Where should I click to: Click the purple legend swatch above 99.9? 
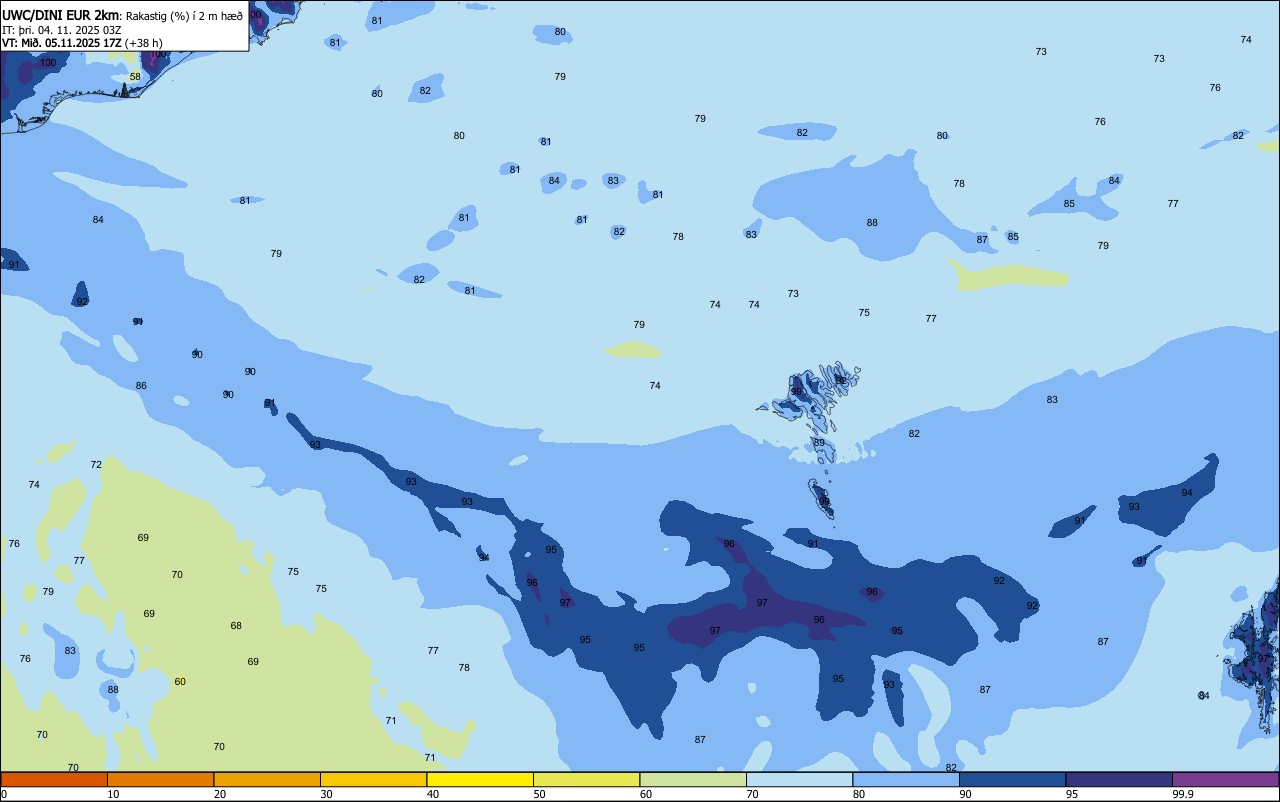(x=1226, y=779)
